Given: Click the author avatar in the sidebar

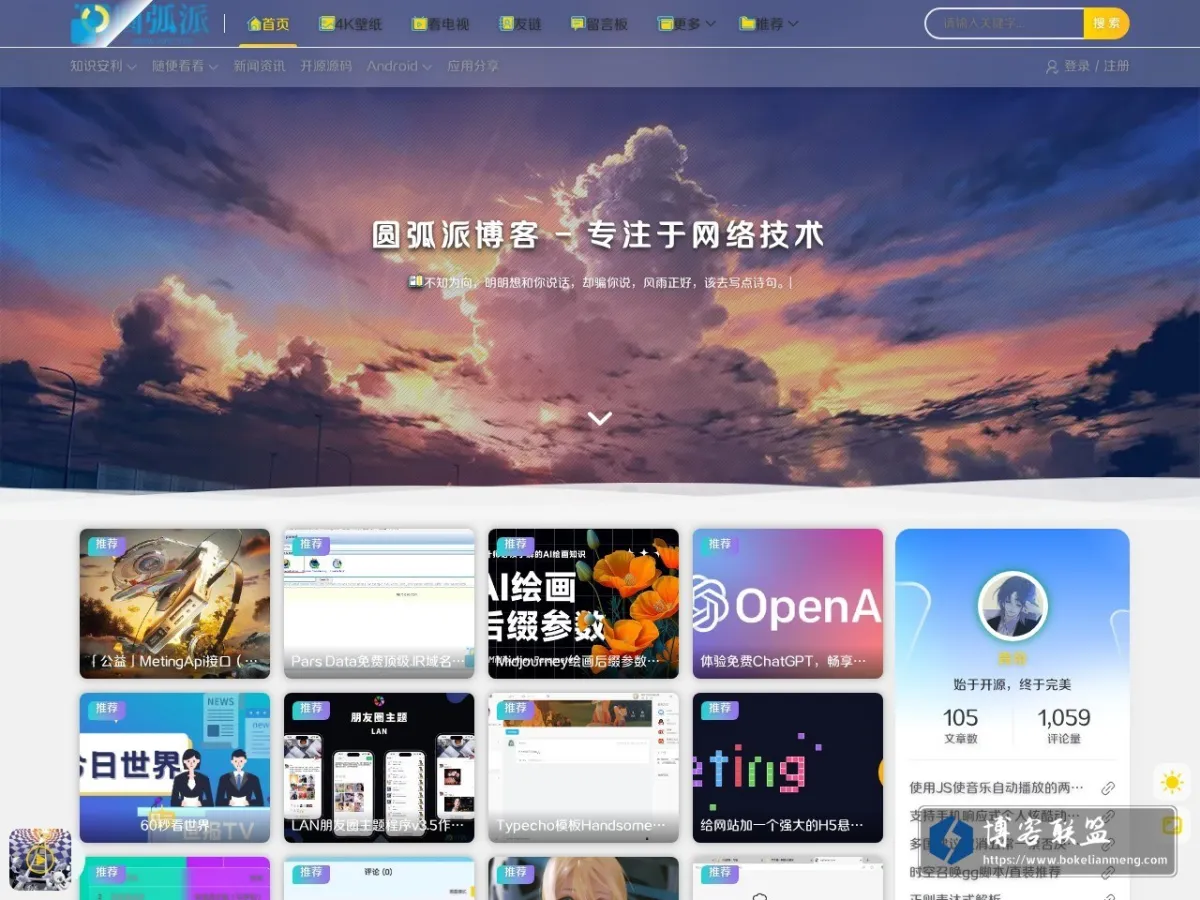Looking at the screenshot, I should coord(1012,606).
